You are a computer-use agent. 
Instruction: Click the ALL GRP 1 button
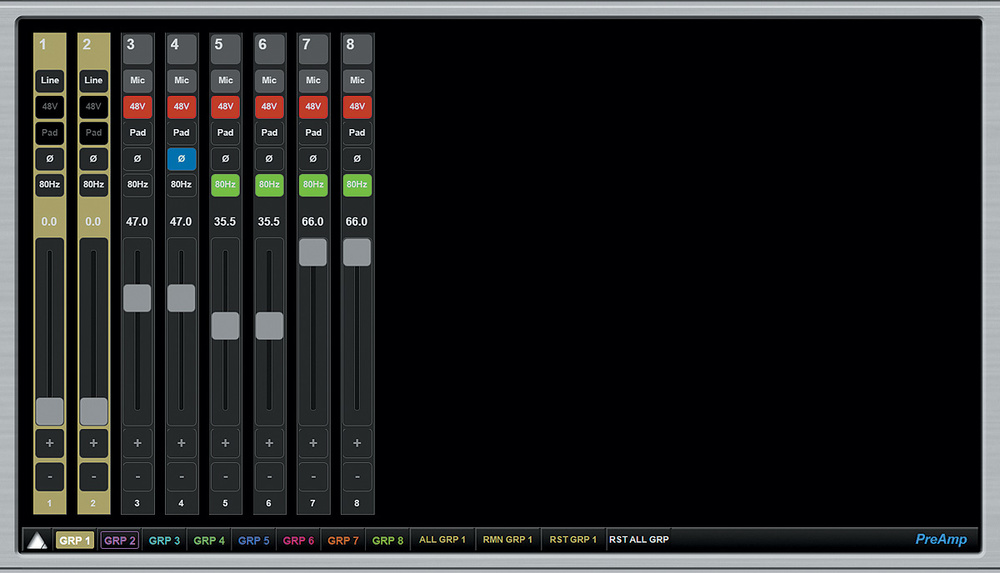click(442, 540)
